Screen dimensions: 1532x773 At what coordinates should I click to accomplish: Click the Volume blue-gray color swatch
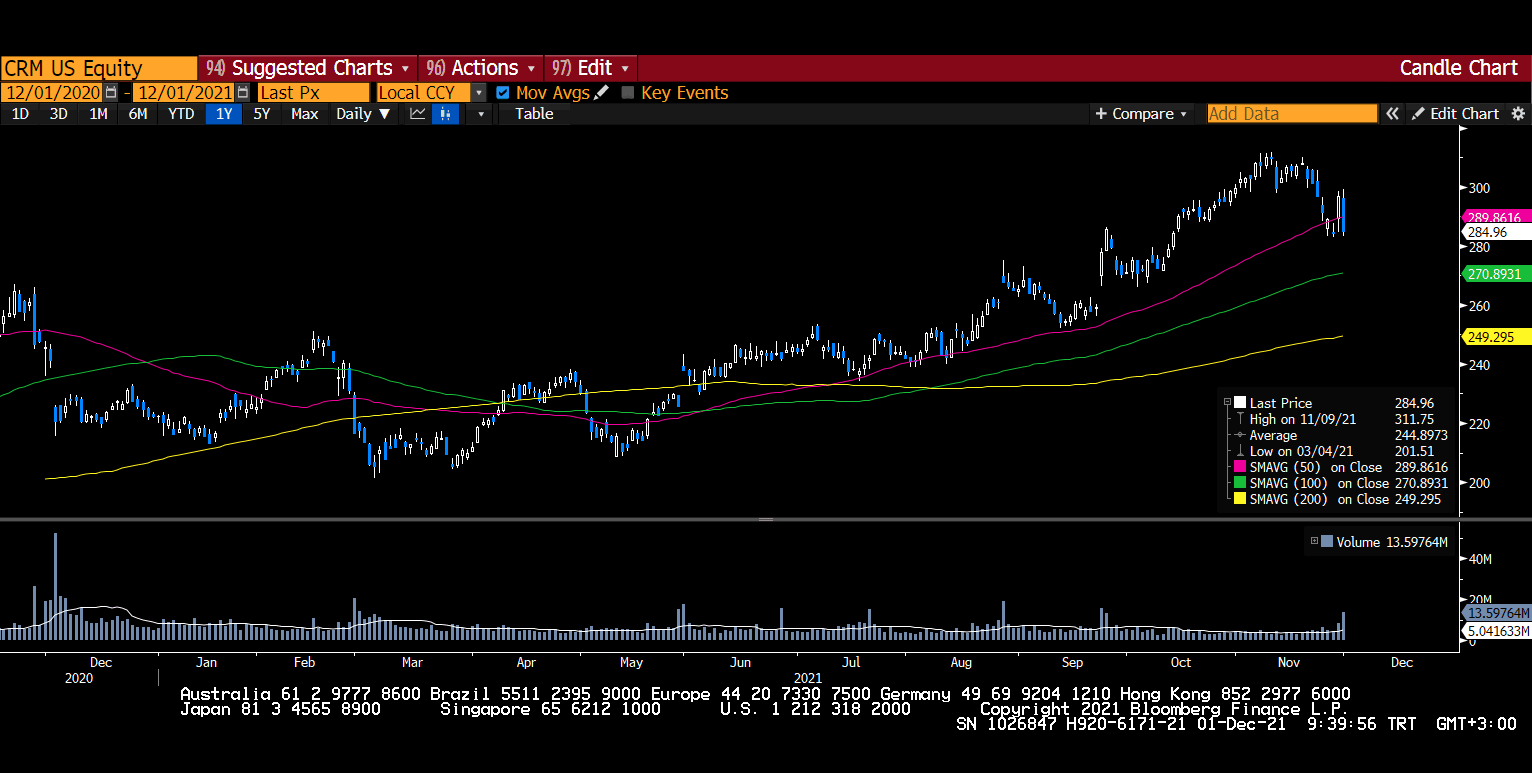tap(1327, 542)
